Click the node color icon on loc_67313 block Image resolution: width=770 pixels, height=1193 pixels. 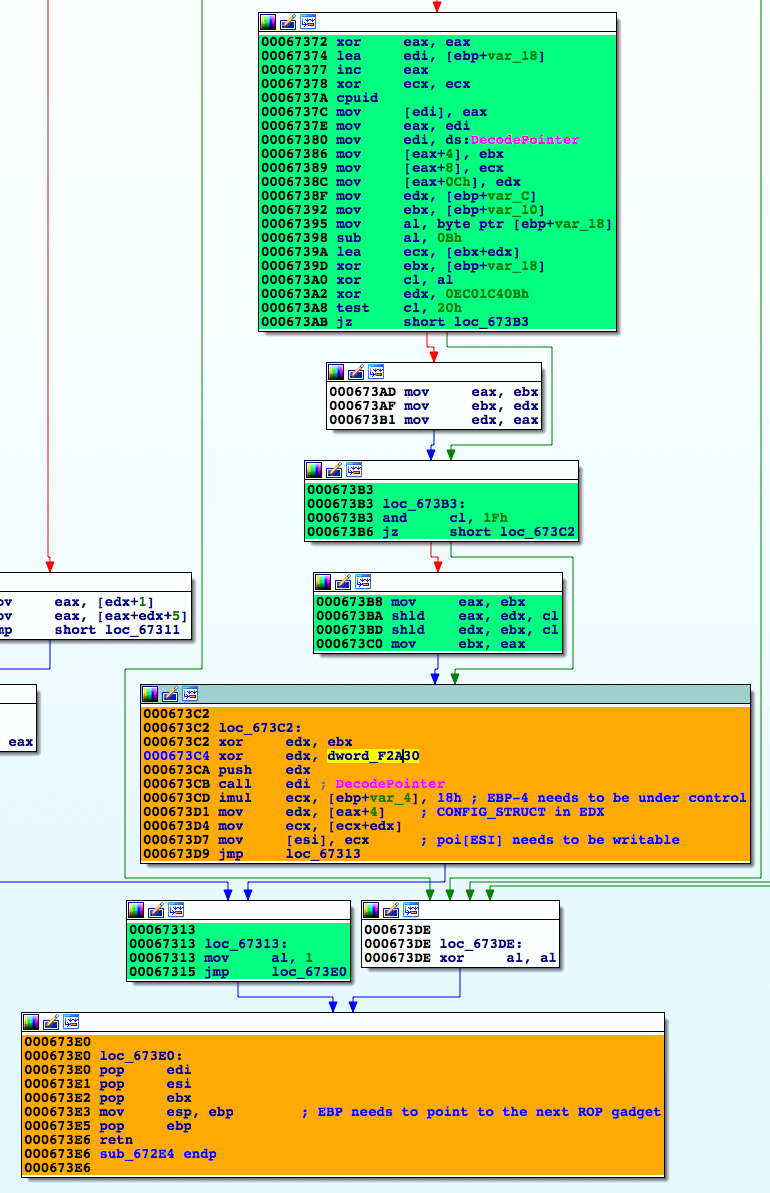(x=136, y=910)
